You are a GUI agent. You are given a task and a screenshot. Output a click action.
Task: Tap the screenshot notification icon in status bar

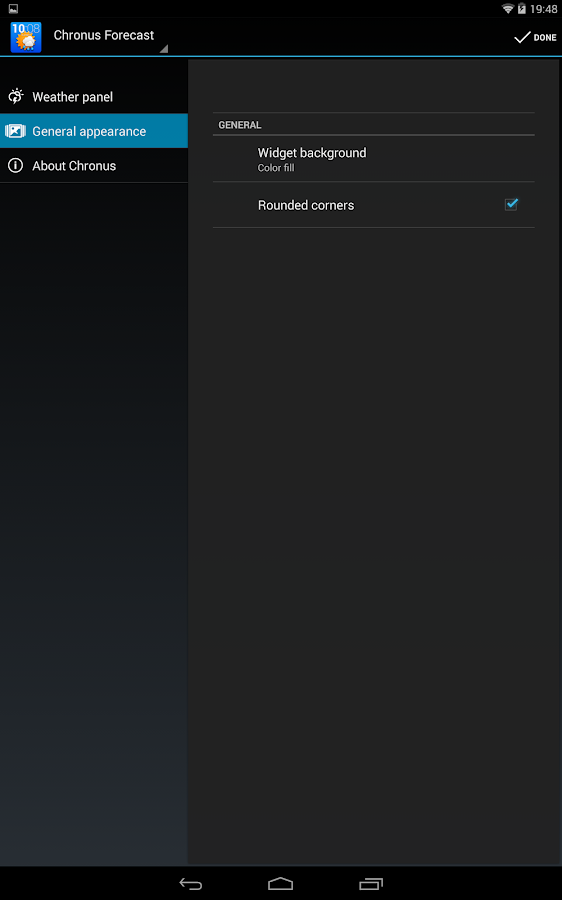[x=13, y=9]
